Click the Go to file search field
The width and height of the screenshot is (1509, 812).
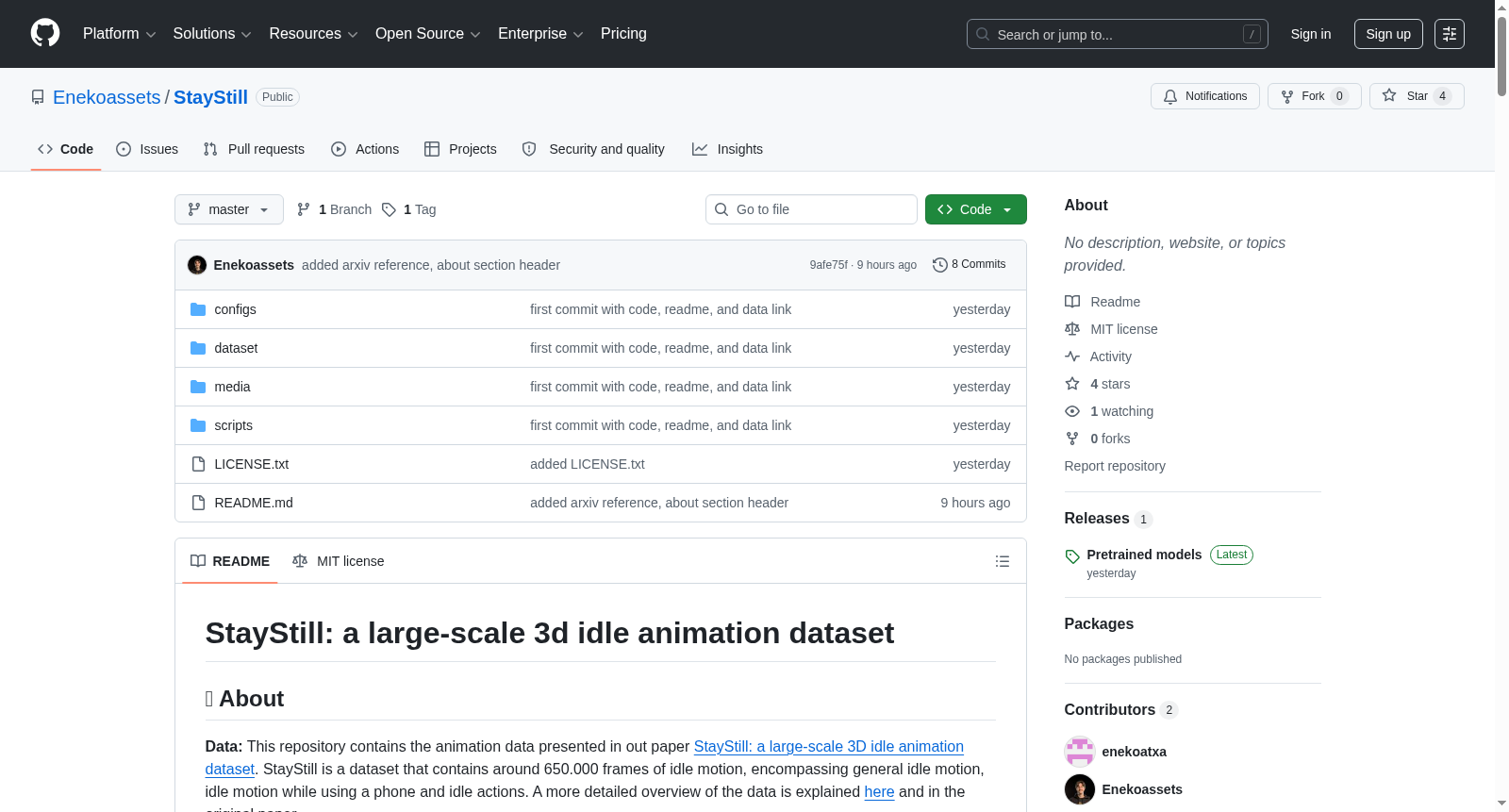(811, 209)
